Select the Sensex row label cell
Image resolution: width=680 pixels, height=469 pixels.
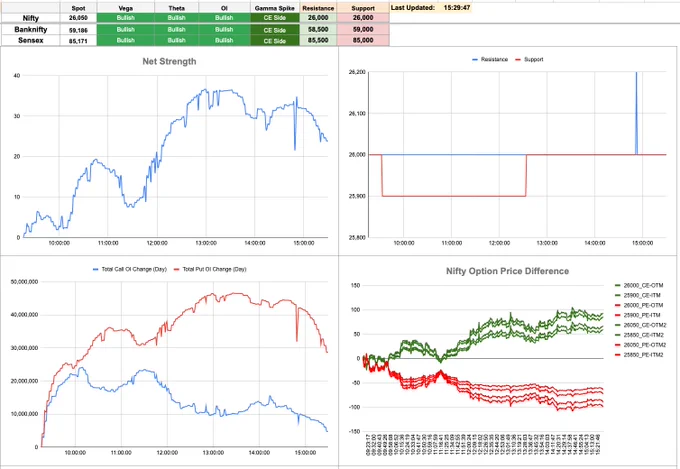[30, 40]
